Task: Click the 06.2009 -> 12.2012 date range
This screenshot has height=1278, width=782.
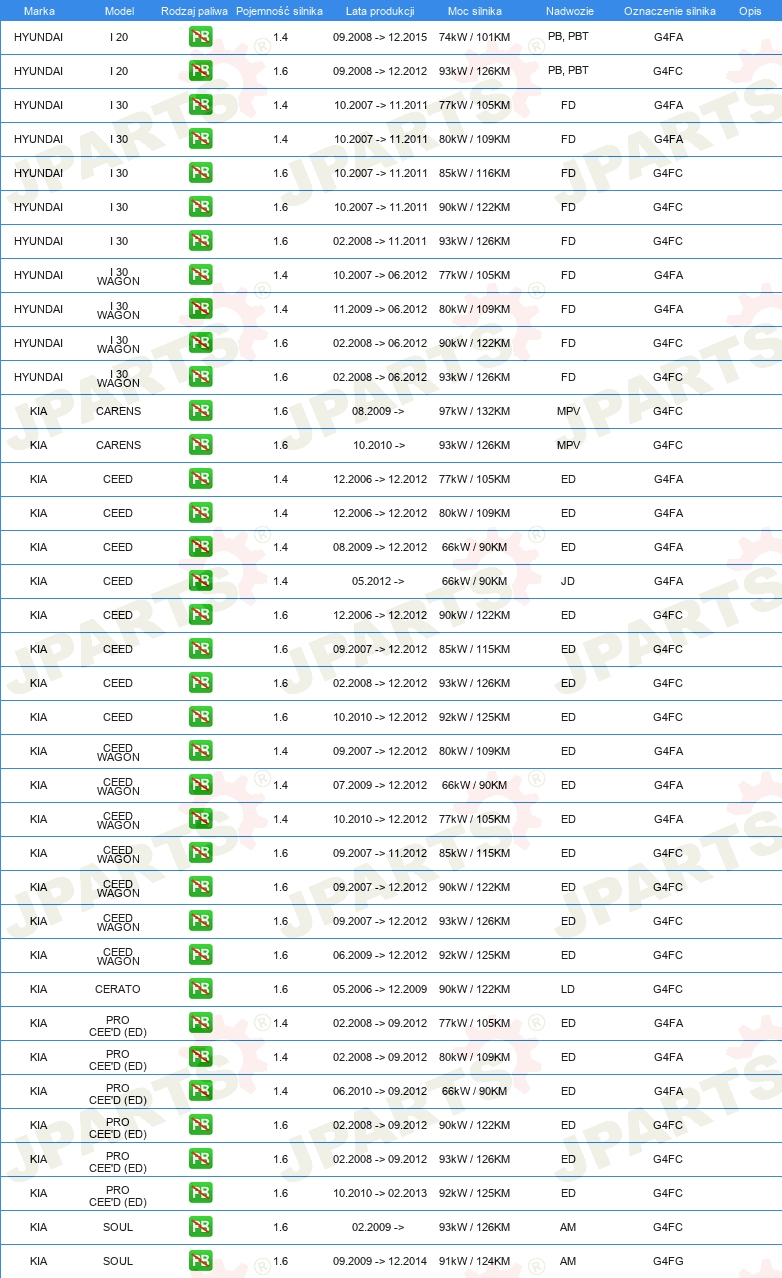Action: pos(380,955)
